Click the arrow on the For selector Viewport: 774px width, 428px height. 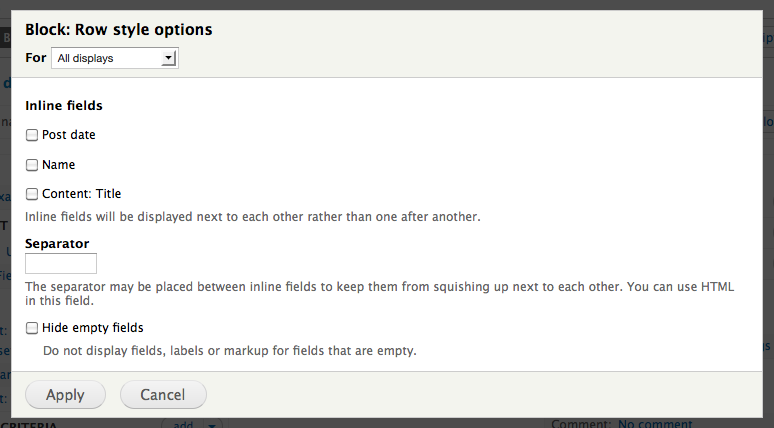pyautogui.click(x=169, y=59)
